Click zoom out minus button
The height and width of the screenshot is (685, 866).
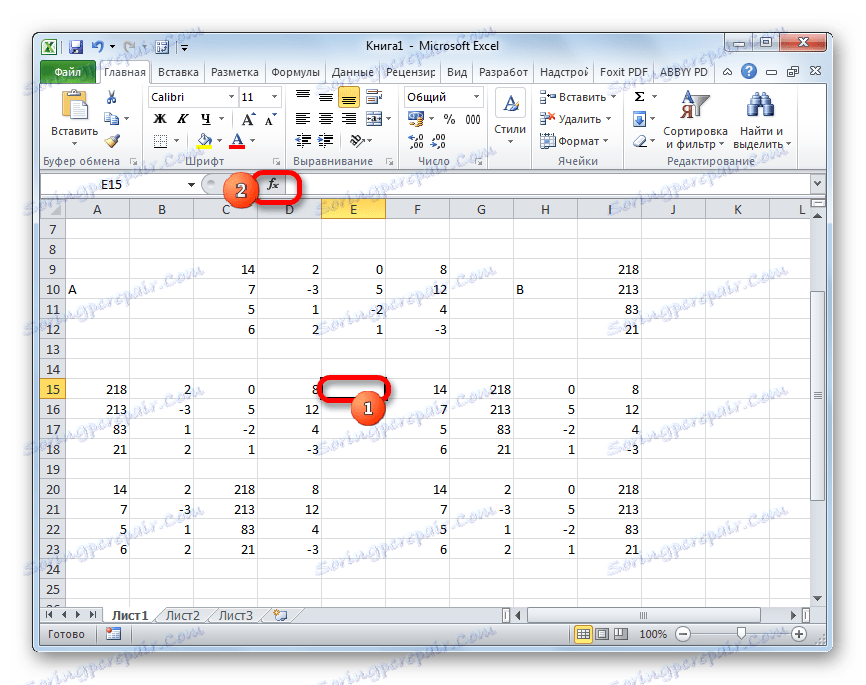(683, 634)
